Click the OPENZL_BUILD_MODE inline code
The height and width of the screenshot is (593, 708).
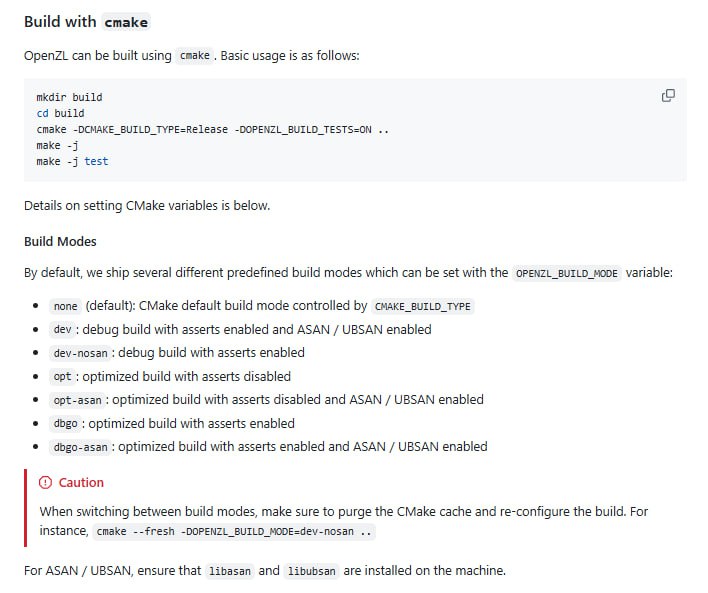pyautogui.click(x=566, y=273)
